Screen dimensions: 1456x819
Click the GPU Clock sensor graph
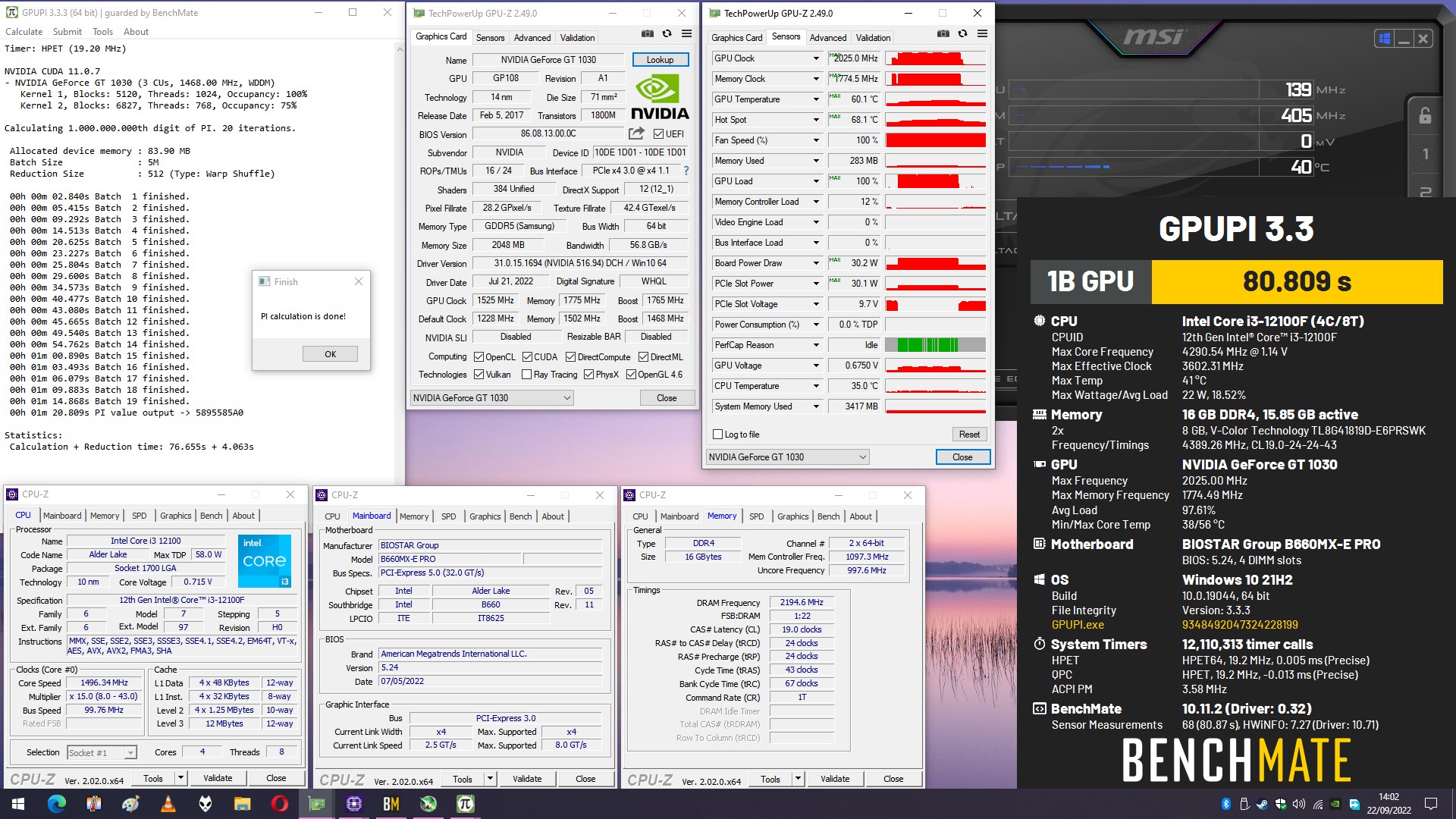pyautogui.click(x=936, y=58)
